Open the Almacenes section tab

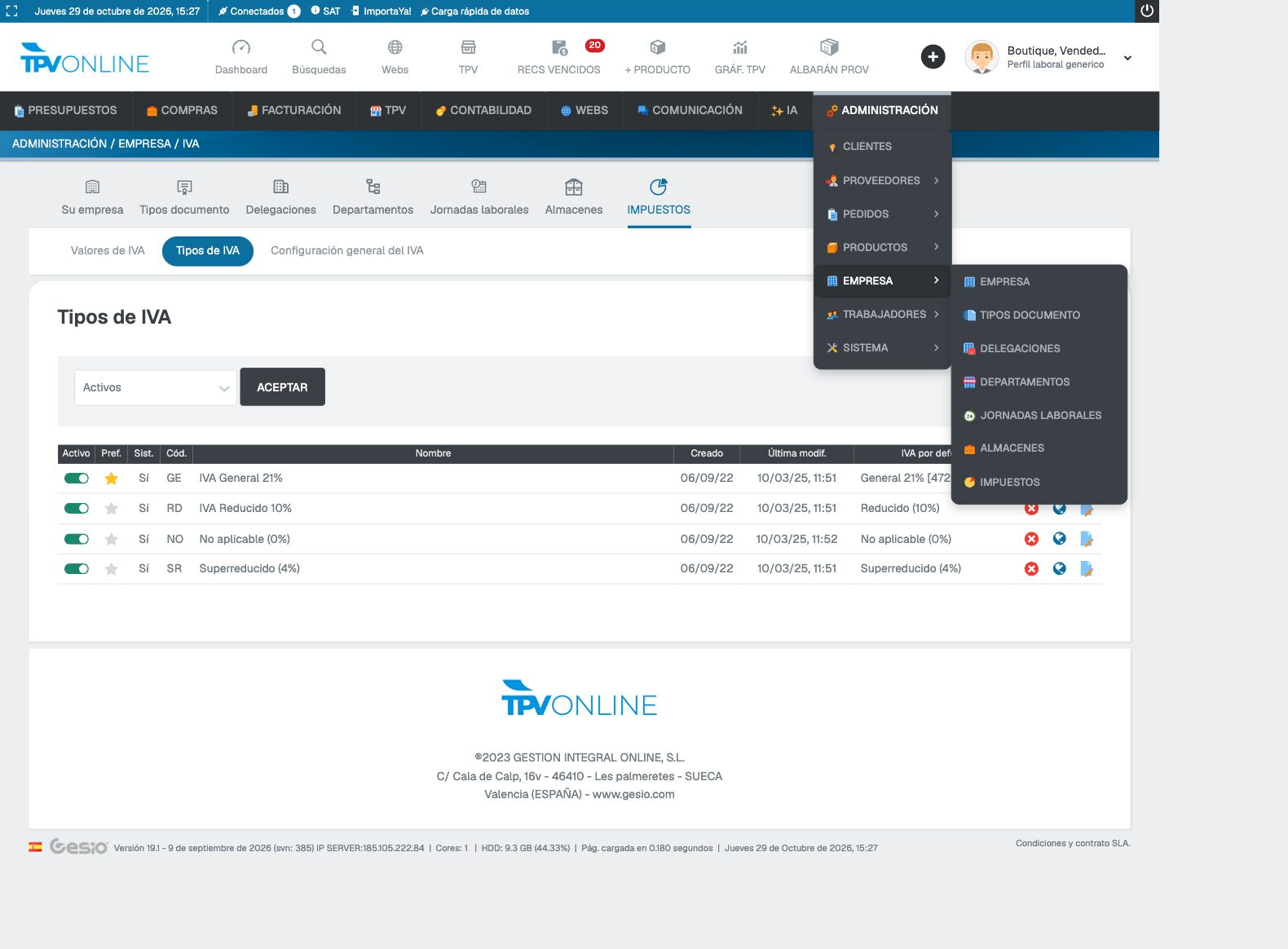(x=574, y=197)
